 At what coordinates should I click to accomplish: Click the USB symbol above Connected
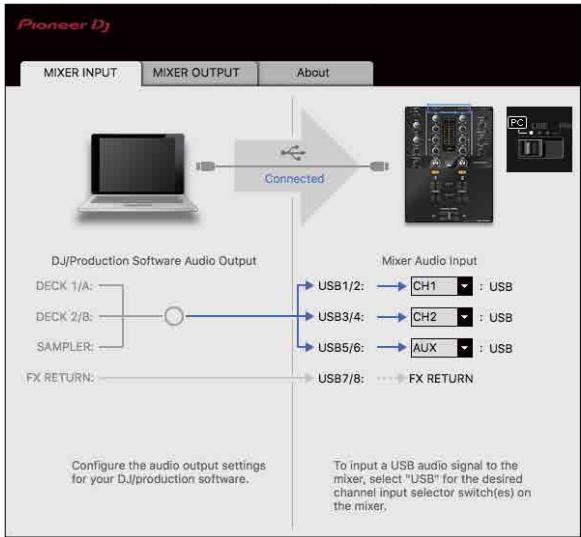coord(293,152)
